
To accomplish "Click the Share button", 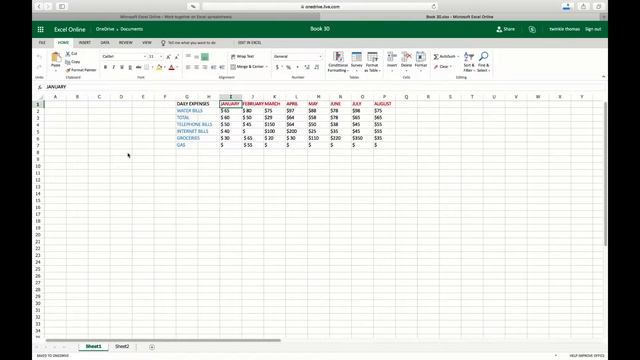I will point(505,29).
